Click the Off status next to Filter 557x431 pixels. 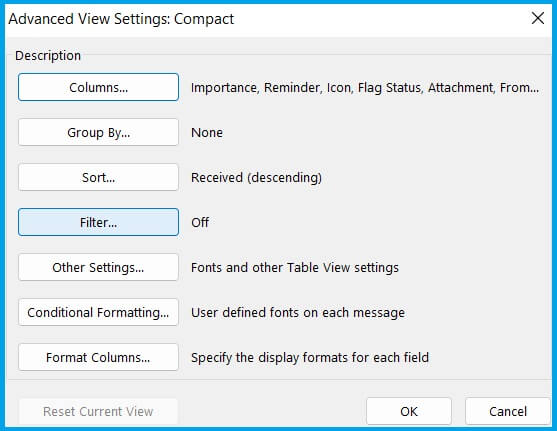[200, 222]
